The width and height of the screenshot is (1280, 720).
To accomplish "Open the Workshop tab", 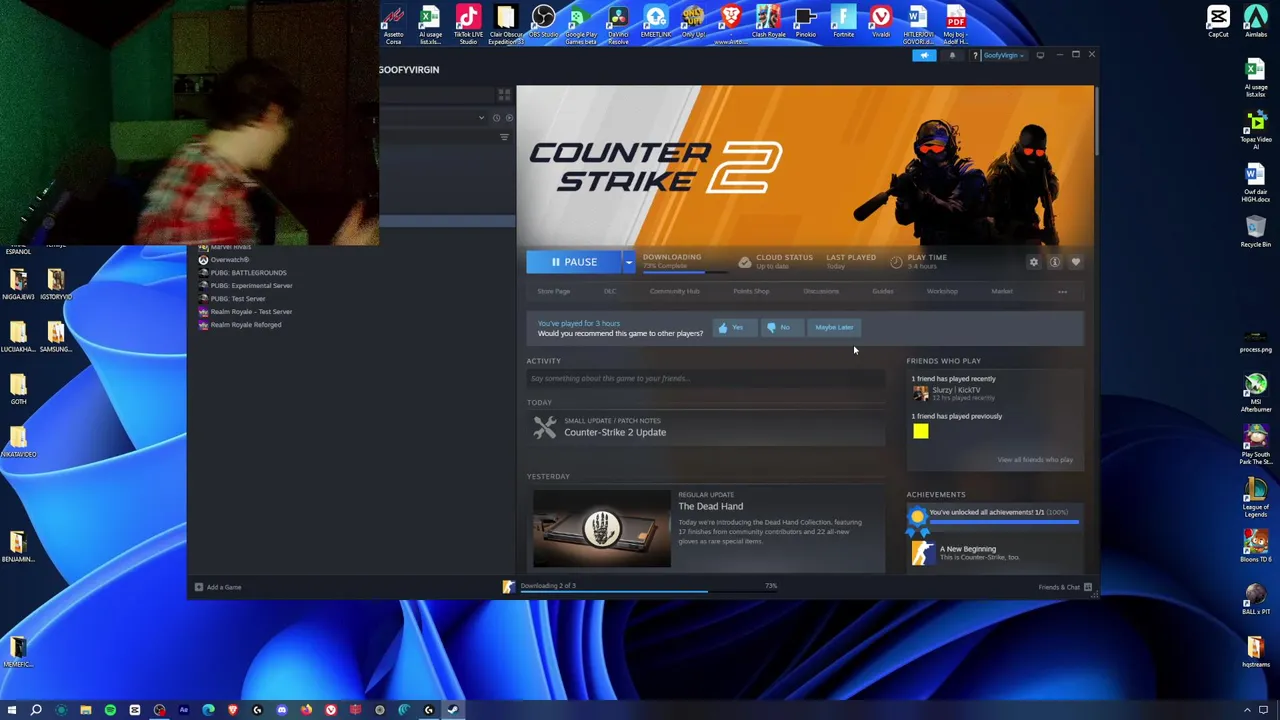I will point(942,291).
